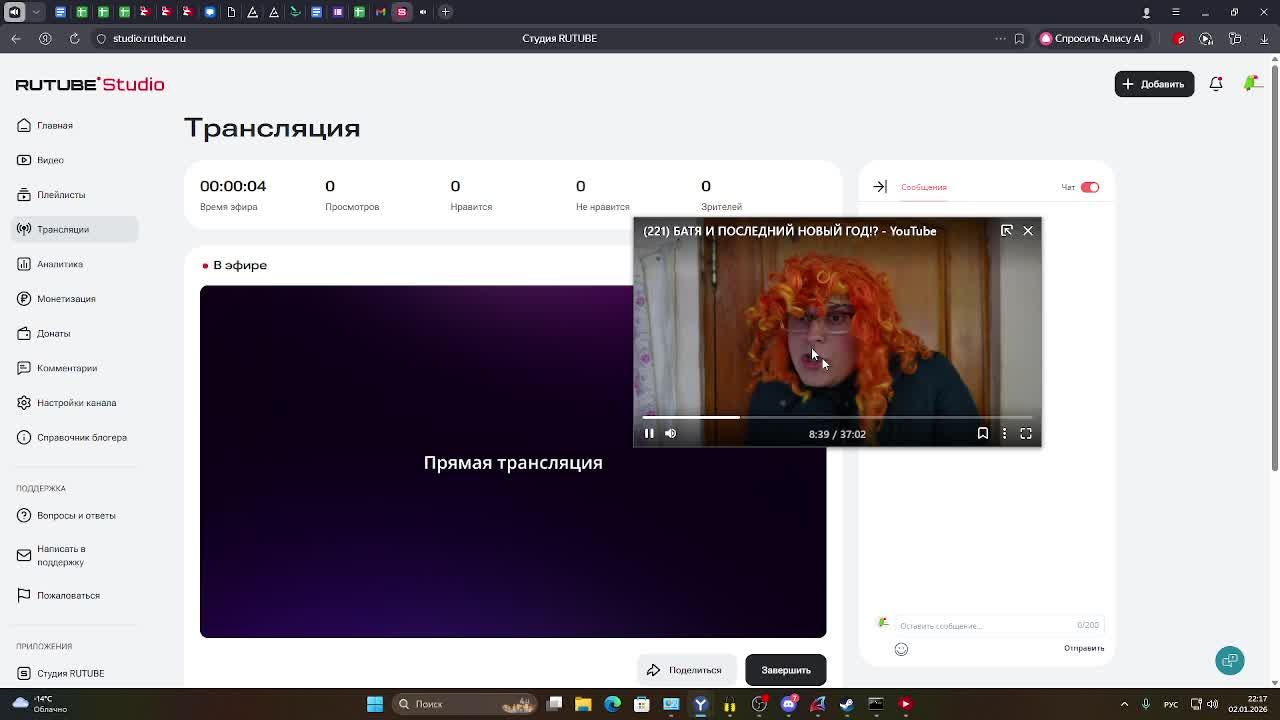The image size is (1280, 720).
Task: Go back in the browser
Action: pyautogui.click(x=16, y=38)
